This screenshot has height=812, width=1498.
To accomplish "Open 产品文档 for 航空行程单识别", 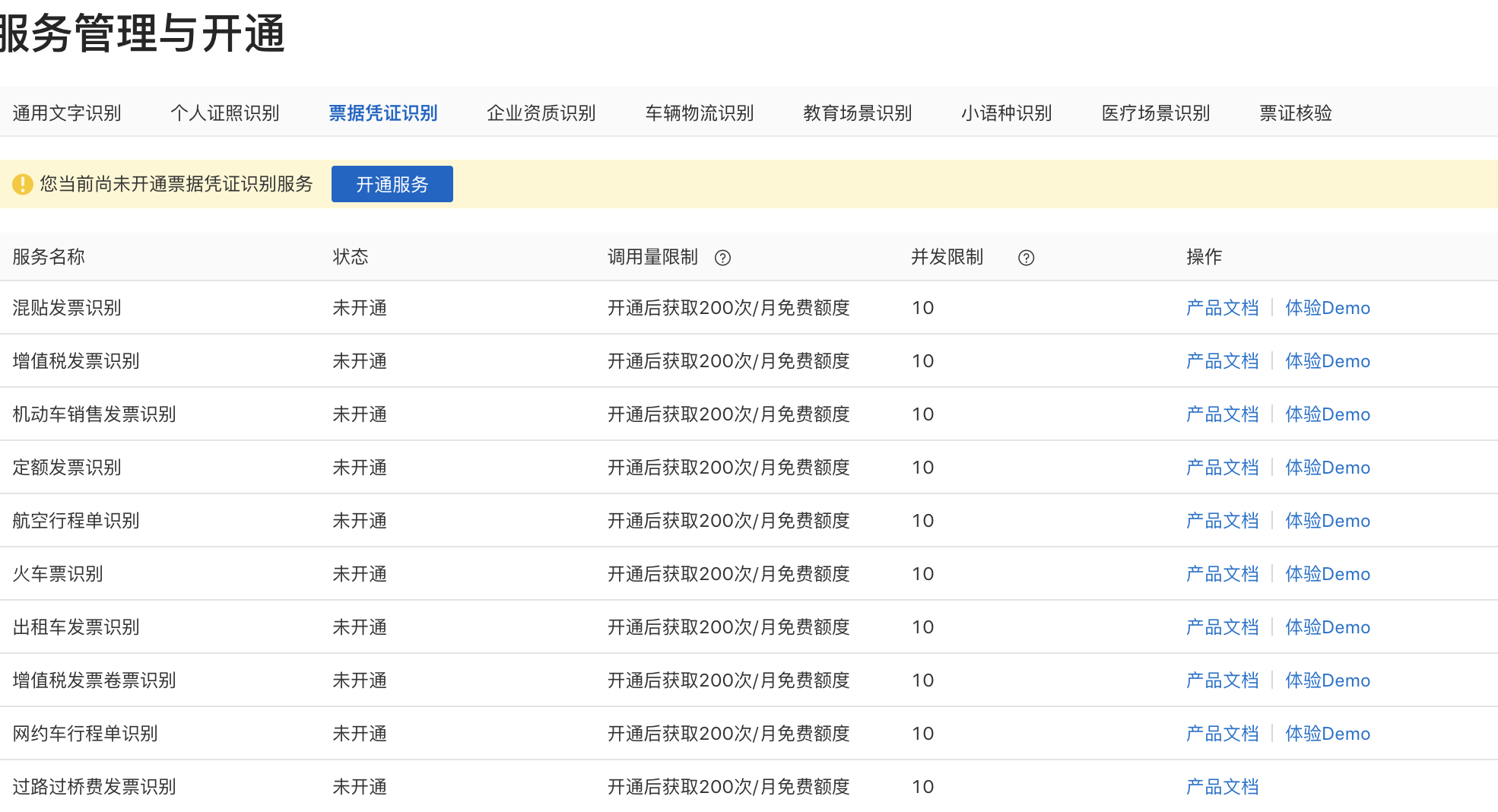I will click(1223, 521).
